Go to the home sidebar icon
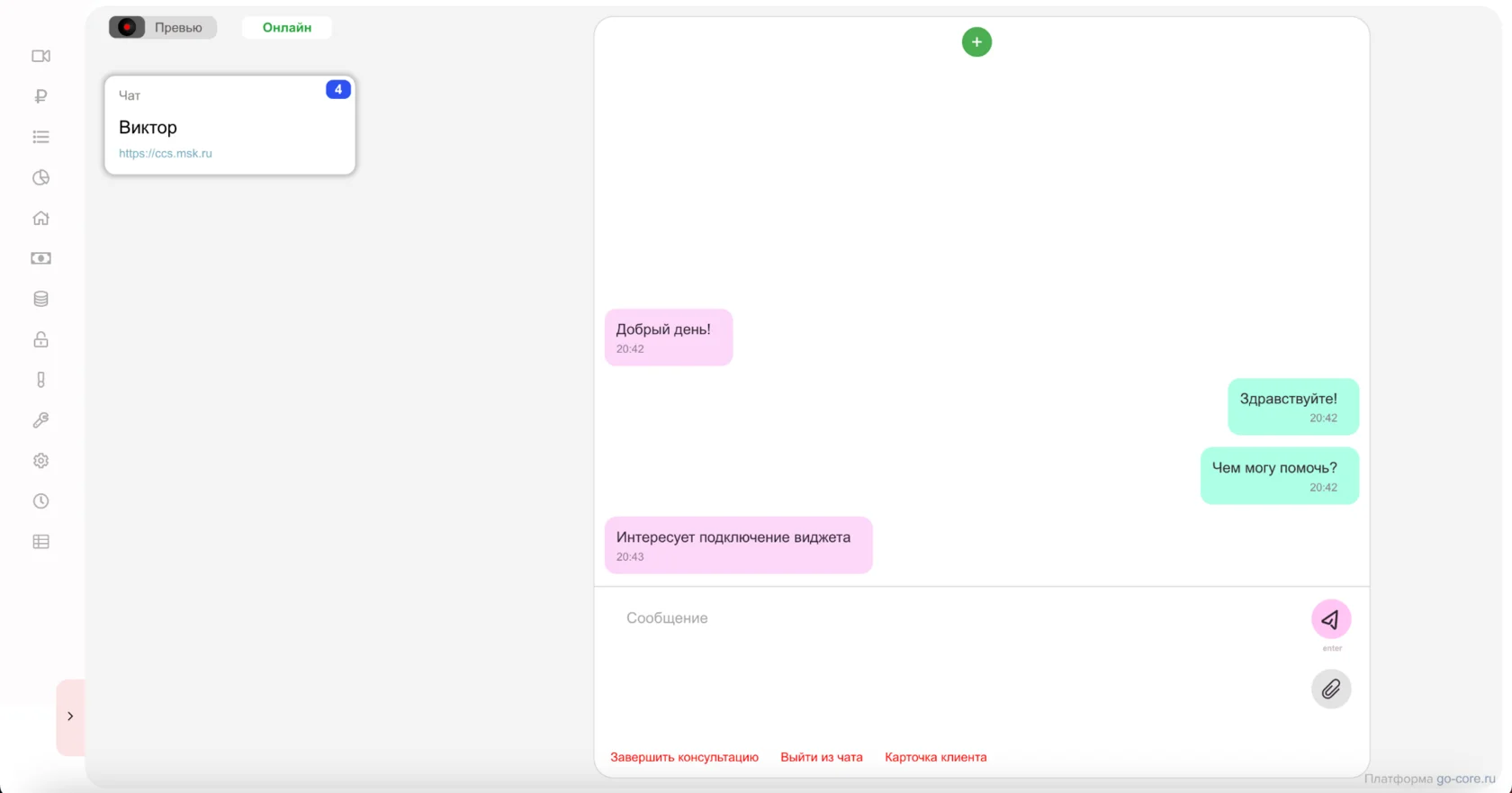 point(41,218)
